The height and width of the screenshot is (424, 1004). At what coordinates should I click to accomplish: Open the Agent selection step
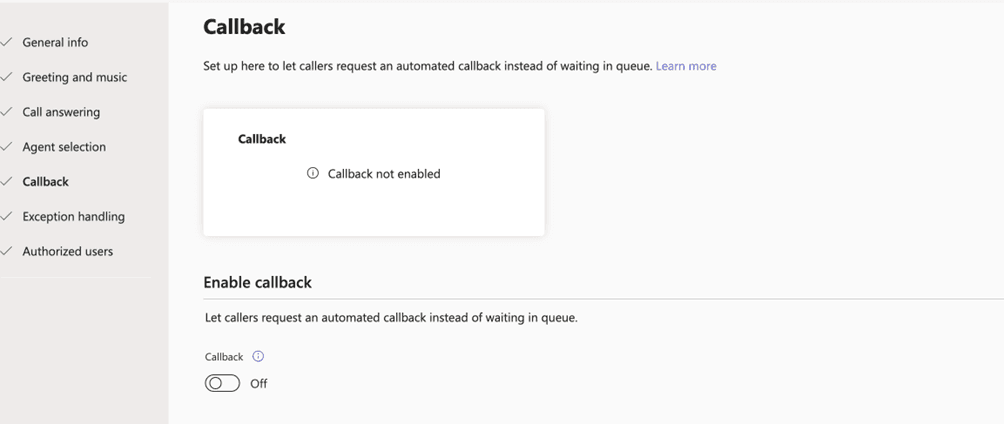[x=64, y=147]
